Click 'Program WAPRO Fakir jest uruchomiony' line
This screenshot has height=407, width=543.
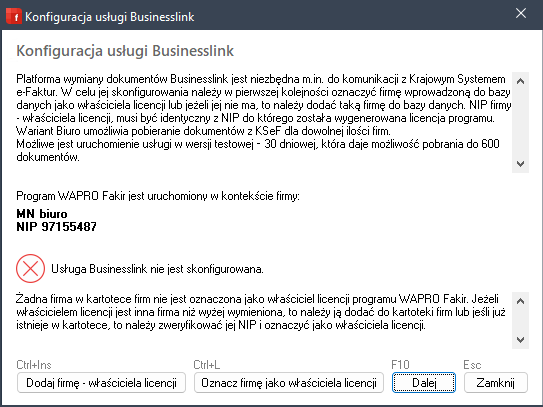click(158, 196)
